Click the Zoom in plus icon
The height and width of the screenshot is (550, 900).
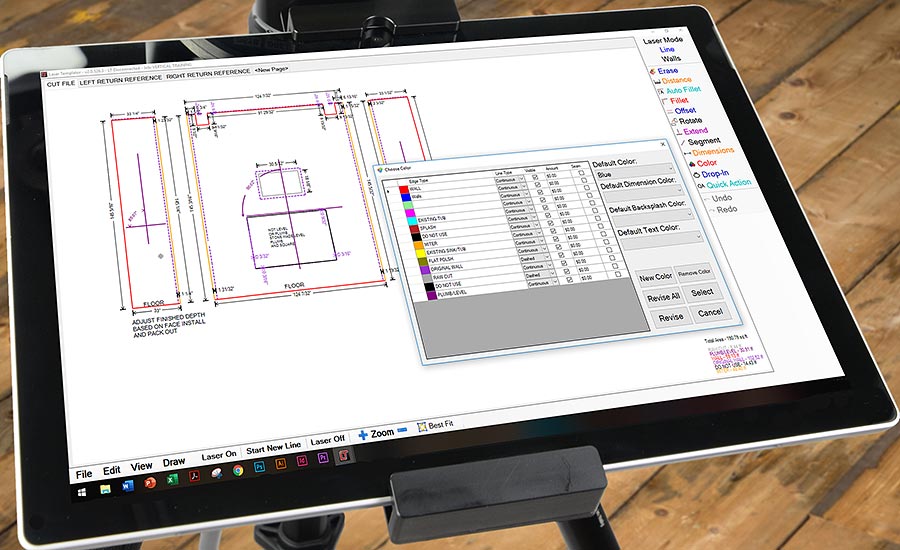[363, 435]
